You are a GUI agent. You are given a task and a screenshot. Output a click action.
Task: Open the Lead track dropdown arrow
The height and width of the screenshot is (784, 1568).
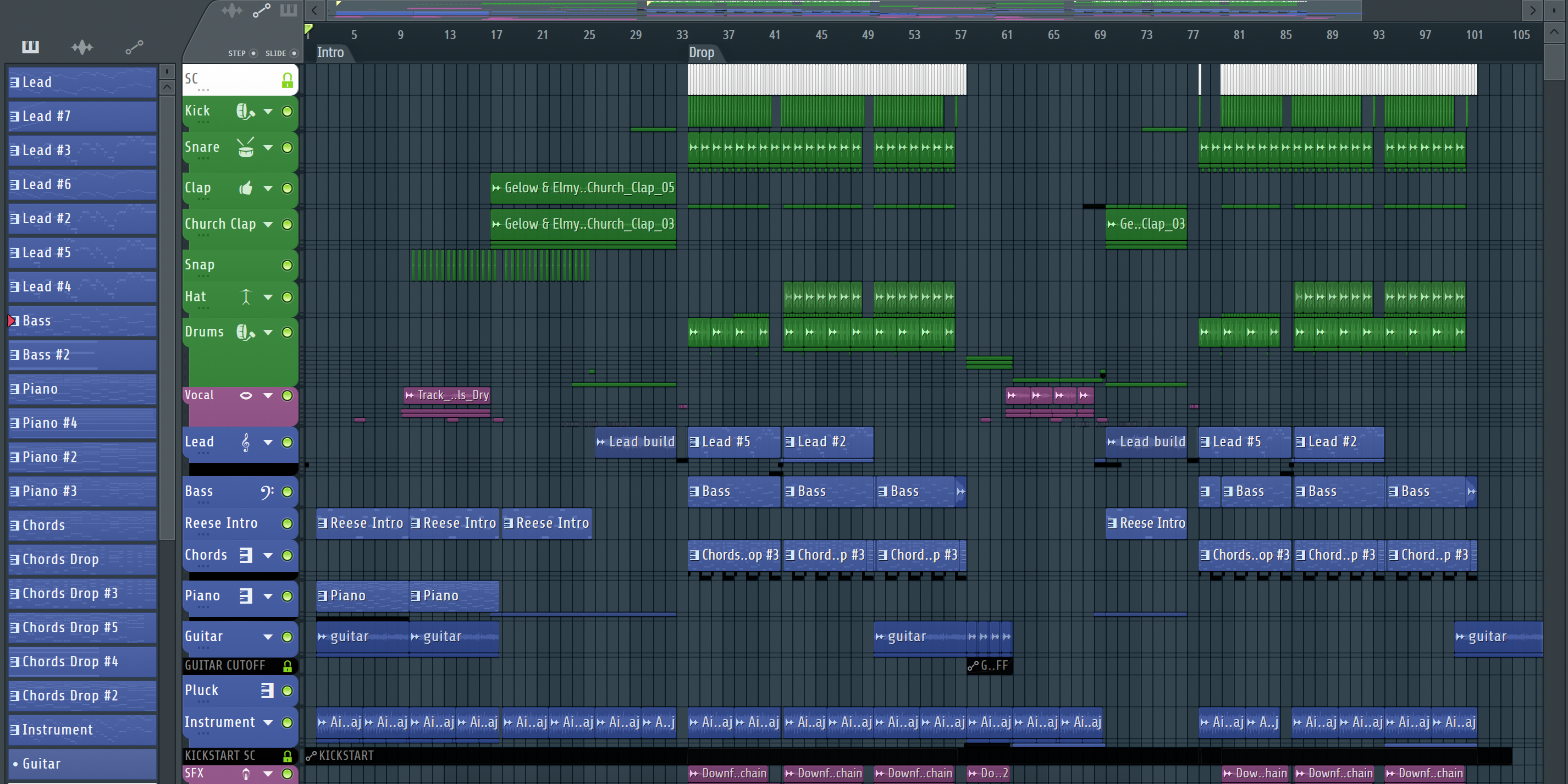268,442
